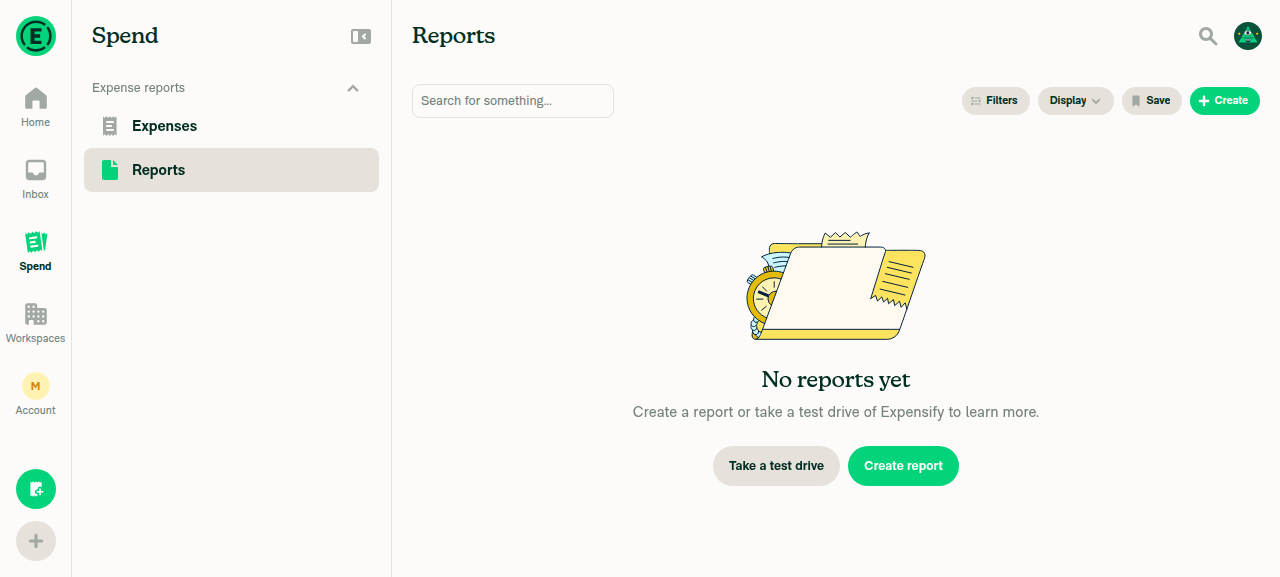Open the Inbox section
Viewport: 1280px width, 577px height.
[x=36, y=180]
